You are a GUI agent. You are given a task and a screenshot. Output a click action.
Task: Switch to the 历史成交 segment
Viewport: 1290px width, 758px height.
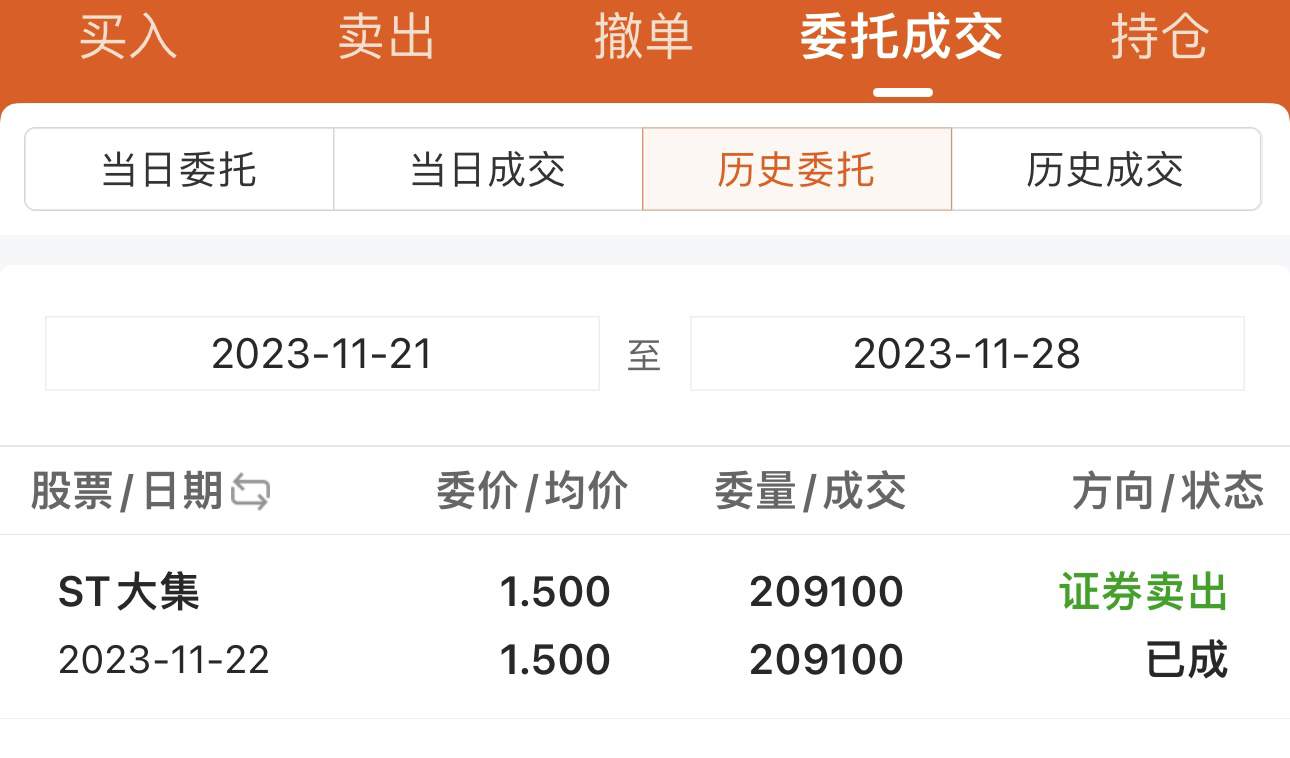[1106, 169]
